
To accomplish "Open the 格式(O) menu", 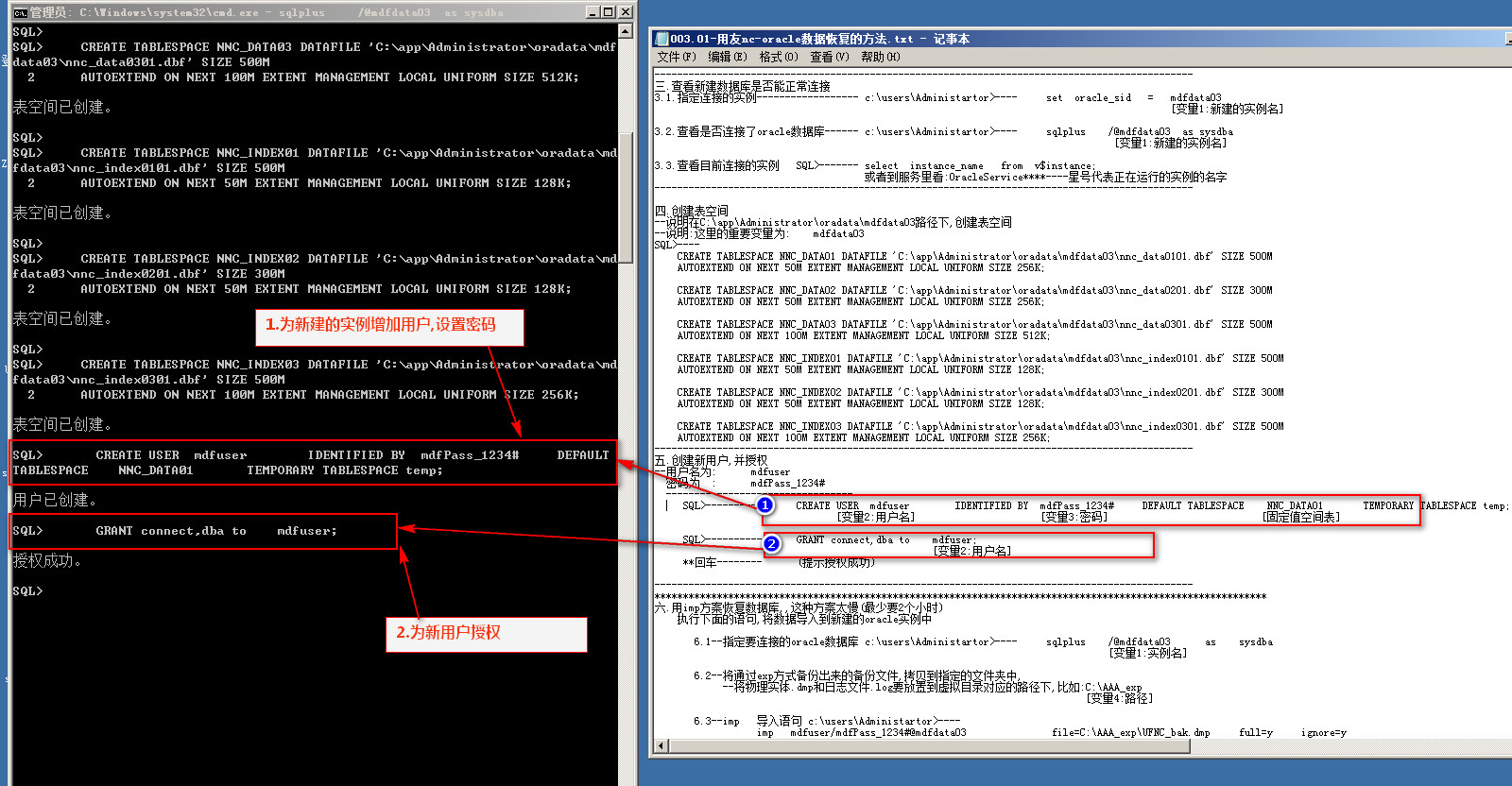I will [x=779, y=57].
